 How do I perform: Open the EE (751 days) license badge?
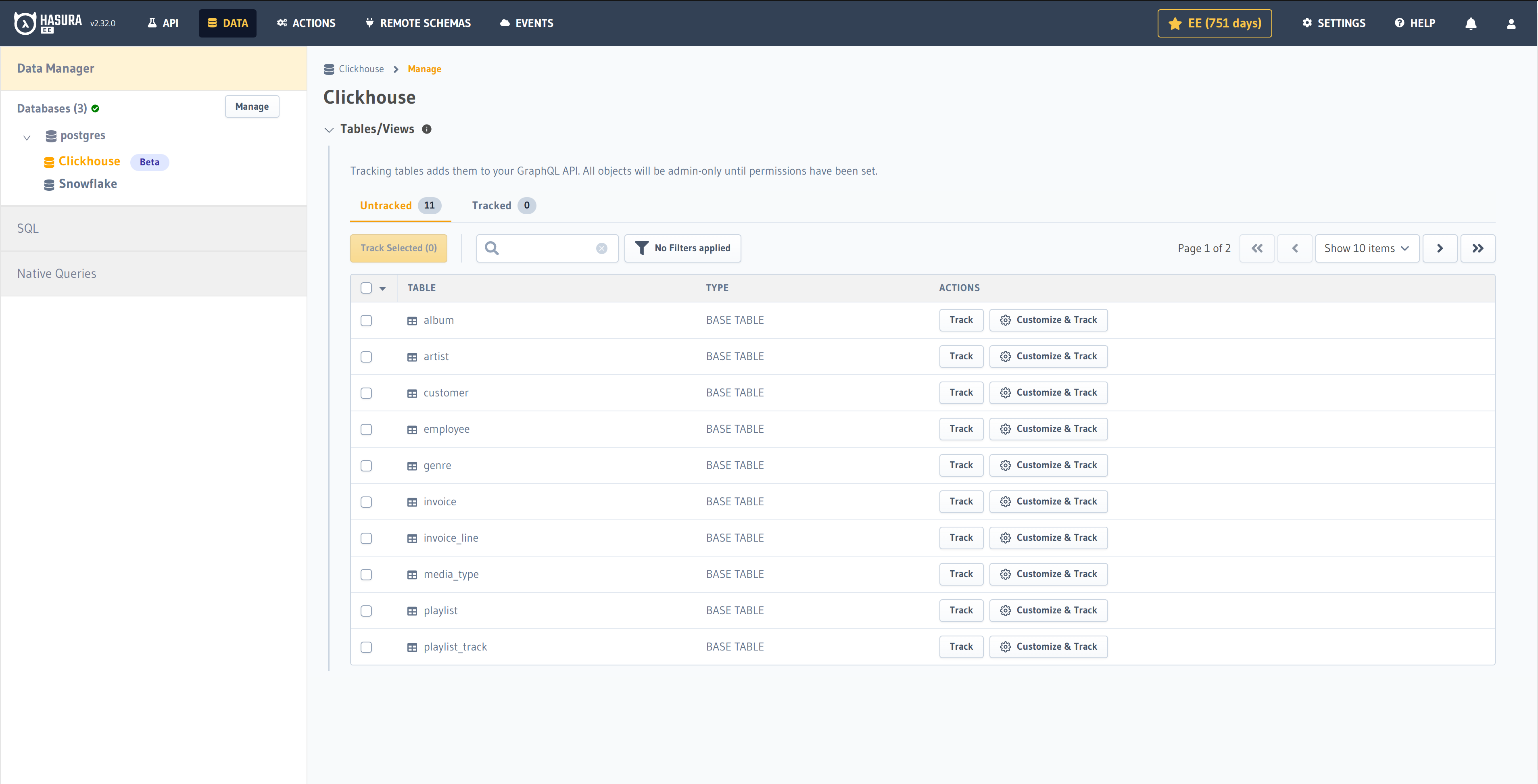coord(1215,23)
